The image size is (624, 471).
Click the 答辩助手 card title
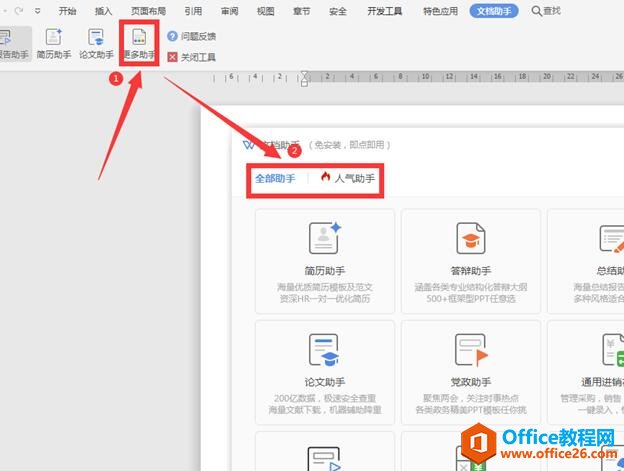tap(471, 271)
